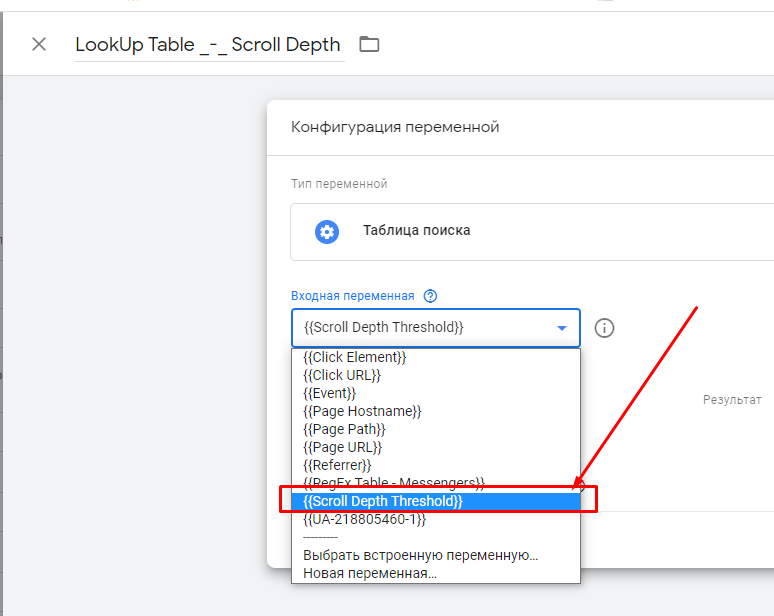Choose {{Click URL}} option
This screenshot has width=774, height=616.
pyautogui.click(x=342, y=375)
